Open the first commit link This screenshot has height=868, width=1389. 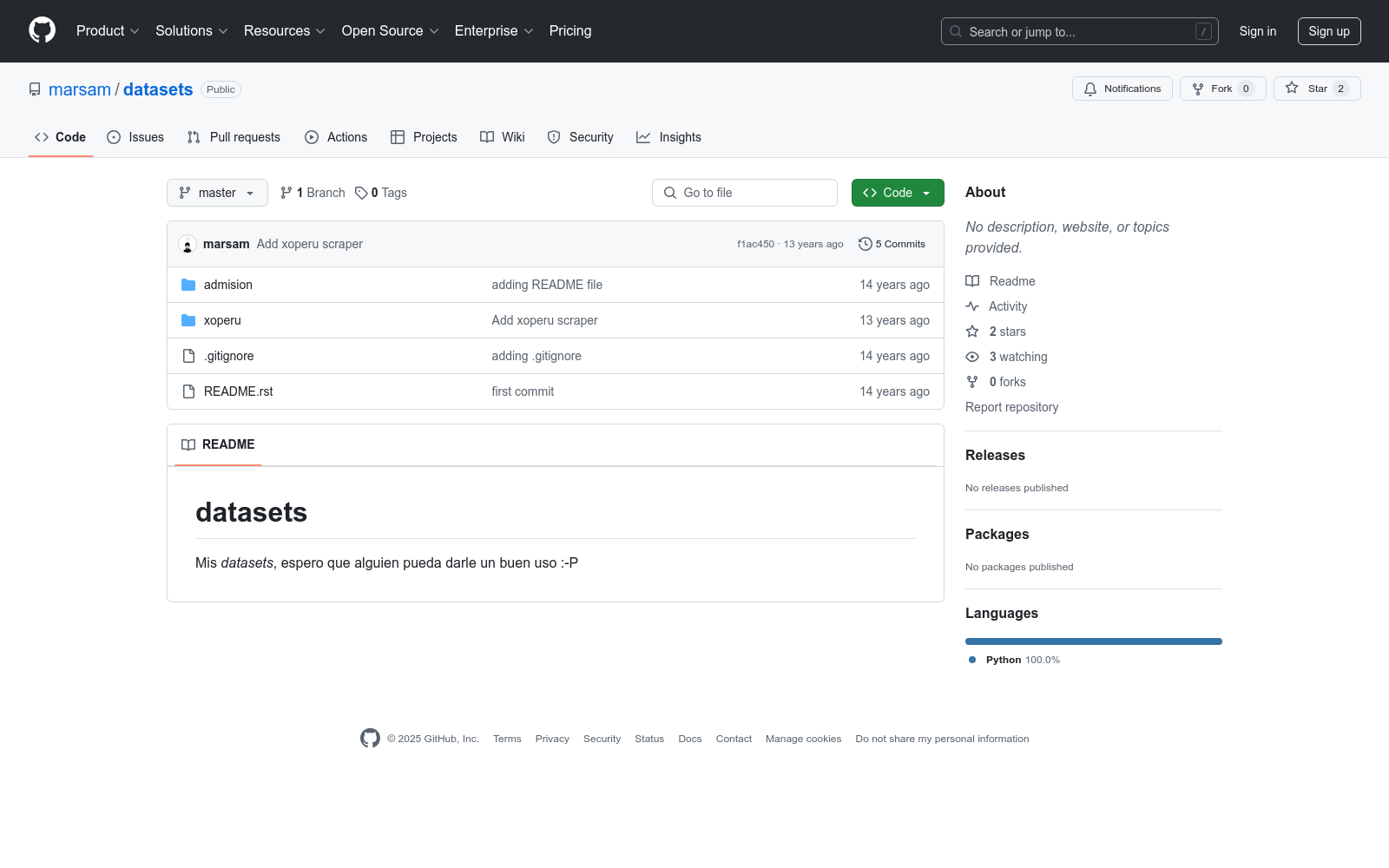click(523, 391)
